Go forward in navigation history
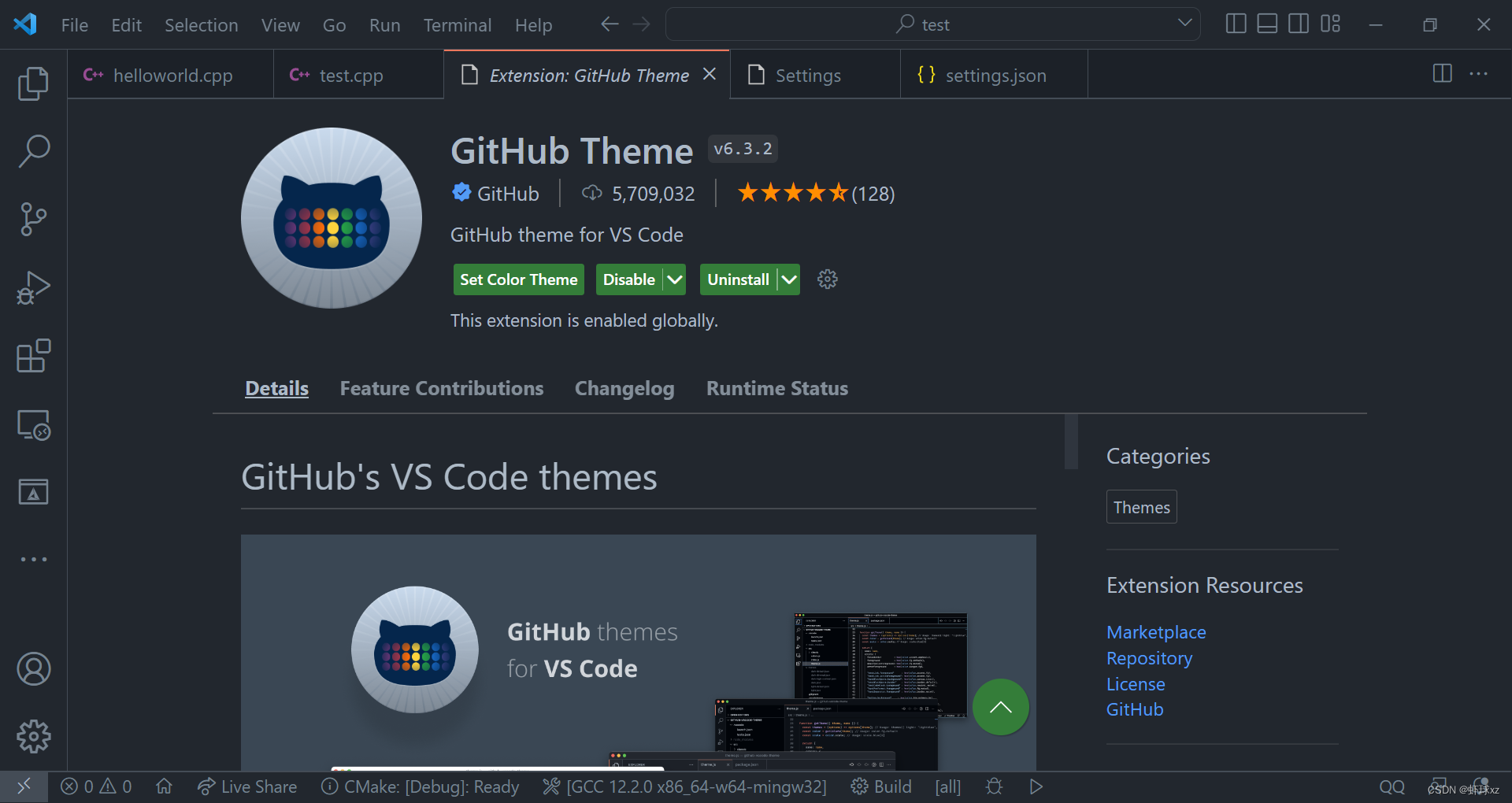Viewport: 1512px width, 803px height. tap(642, 24)
